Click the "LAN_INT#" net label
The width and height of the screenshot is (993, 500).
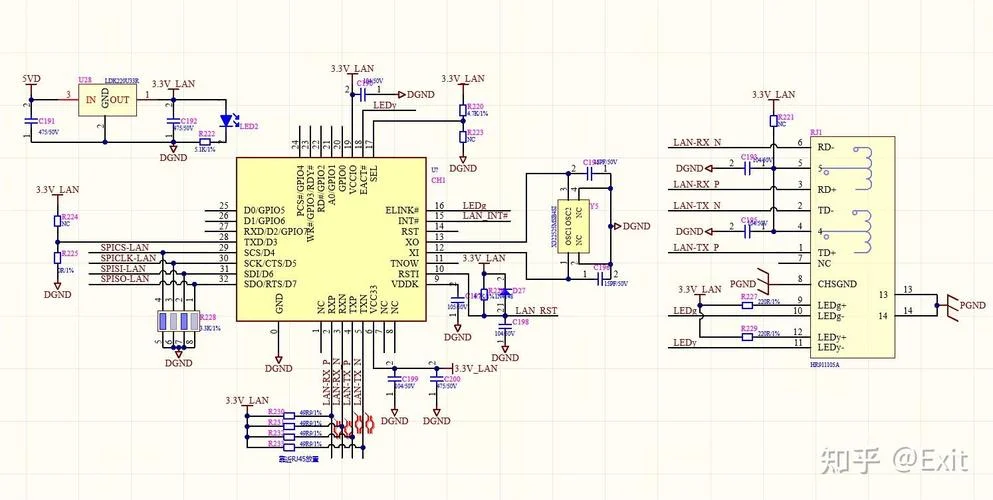(486, 216)
